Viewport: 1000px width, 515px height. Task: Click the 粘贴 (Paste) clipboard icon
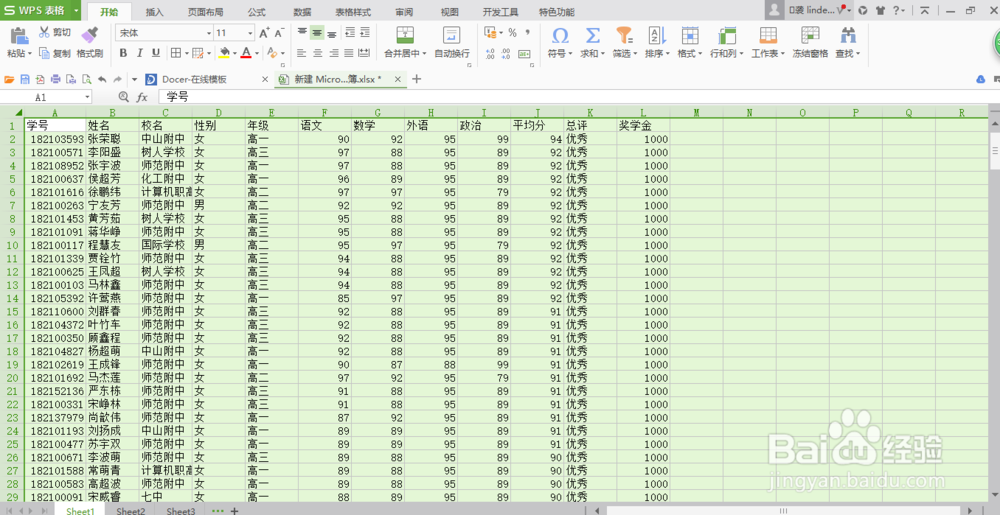click(x=19, y=35)
